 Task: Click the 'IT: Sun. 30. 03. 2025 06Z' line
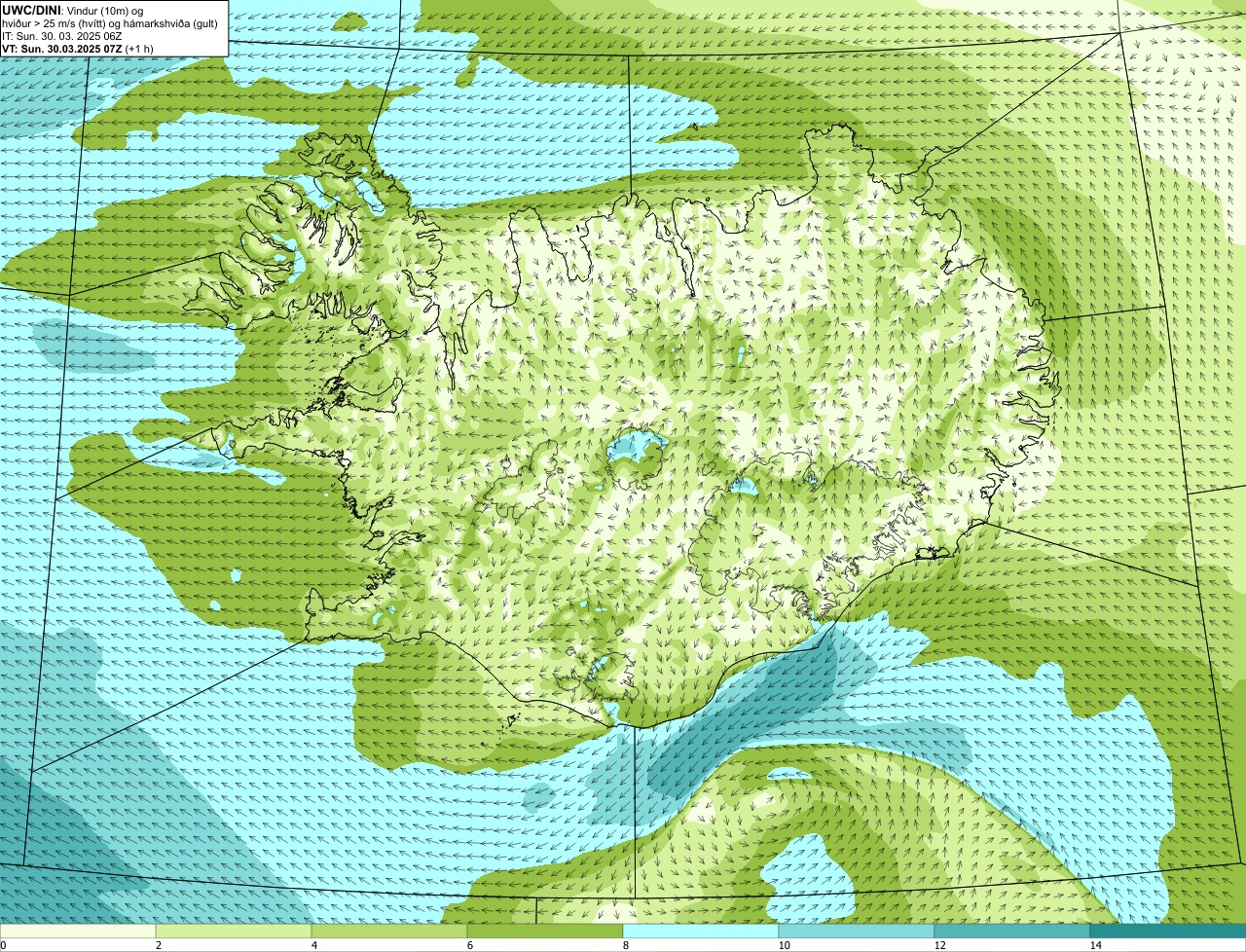(x=61, y=36)
